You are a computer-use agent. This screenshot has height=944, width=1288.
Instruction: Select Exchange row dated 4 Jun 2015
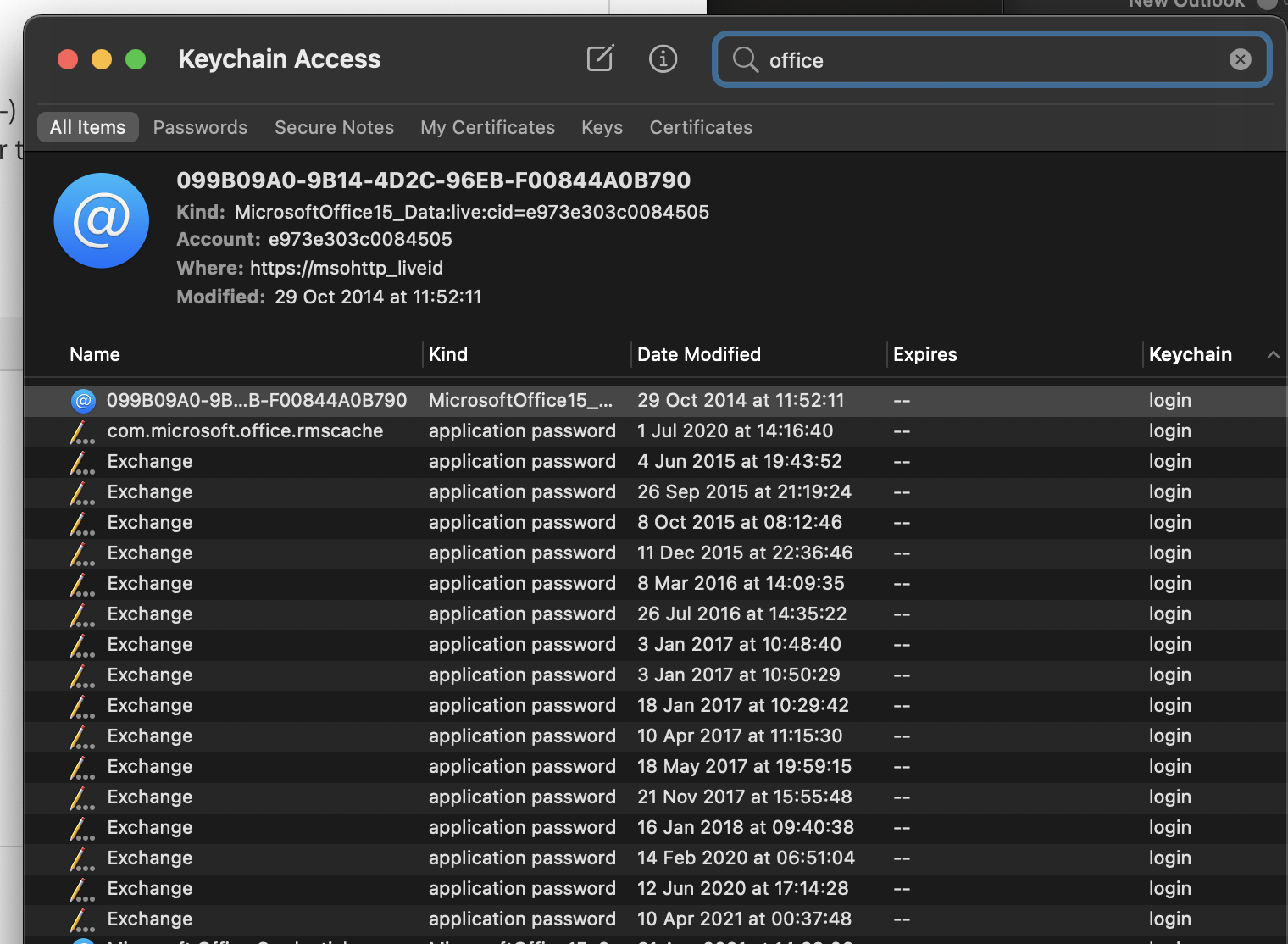(x=150, y=462)
